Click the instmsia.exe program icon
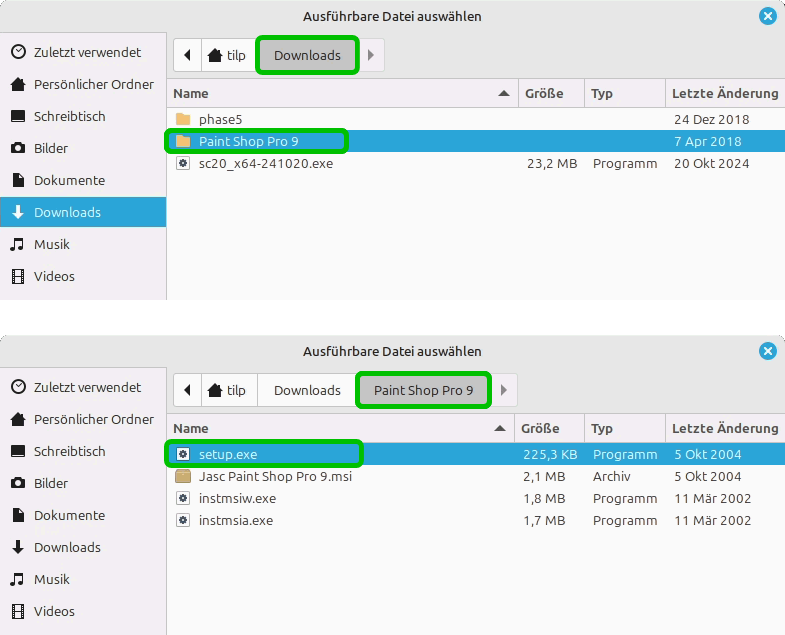 (183, 521)
